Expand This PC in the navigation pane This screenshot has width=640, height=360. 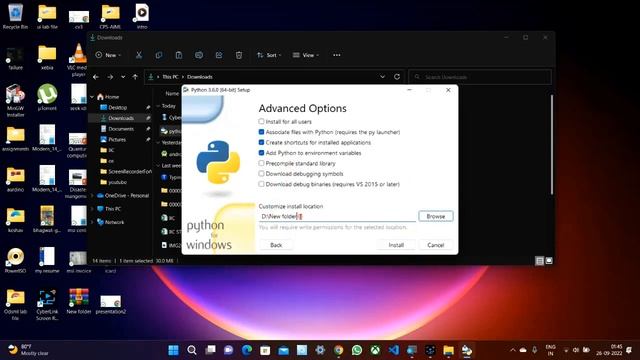[x=92, y=209]
